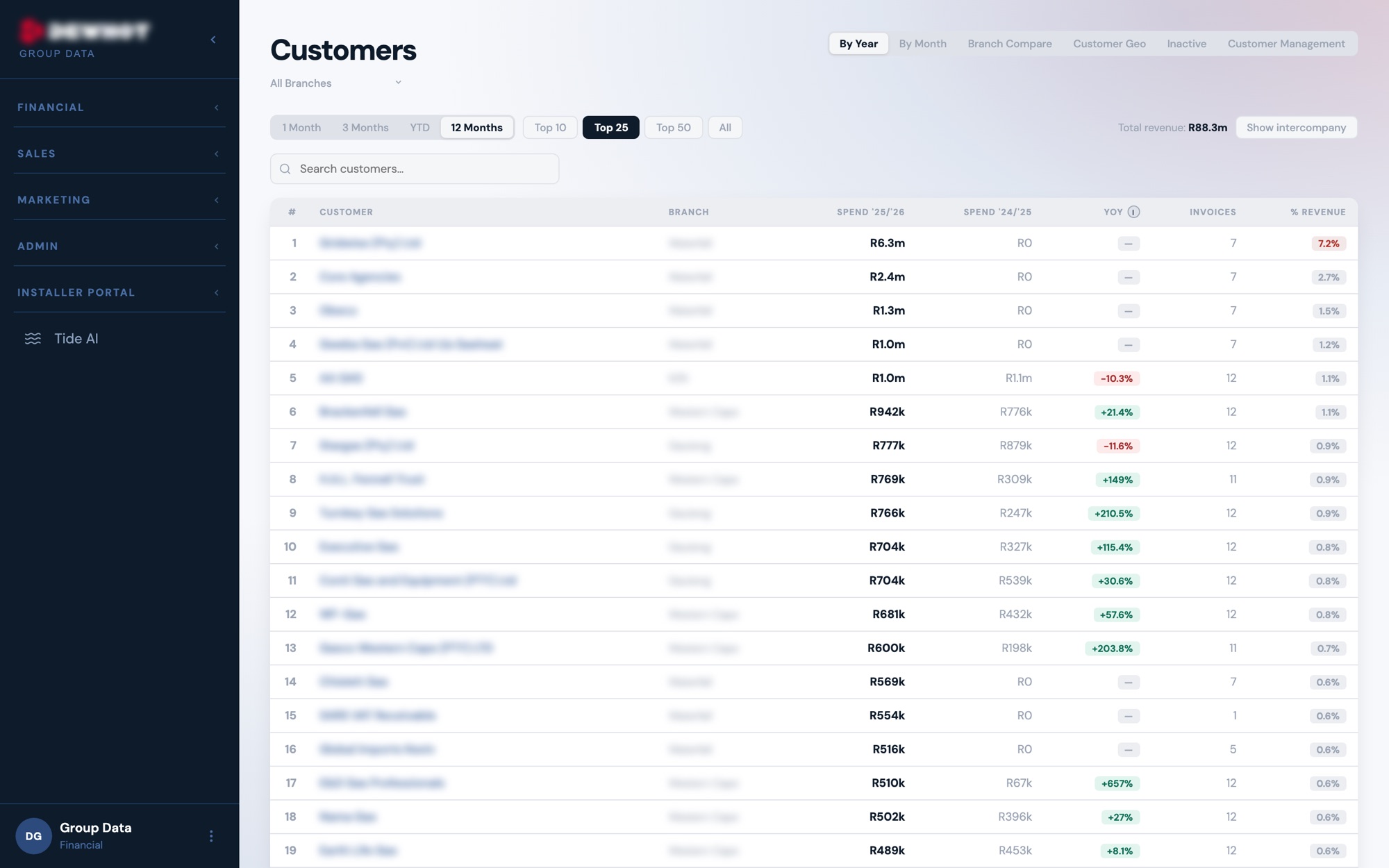Show the Top 10 customers
Image resolution: width=1389 pixels, height=868 pixels.
[550, 128]
